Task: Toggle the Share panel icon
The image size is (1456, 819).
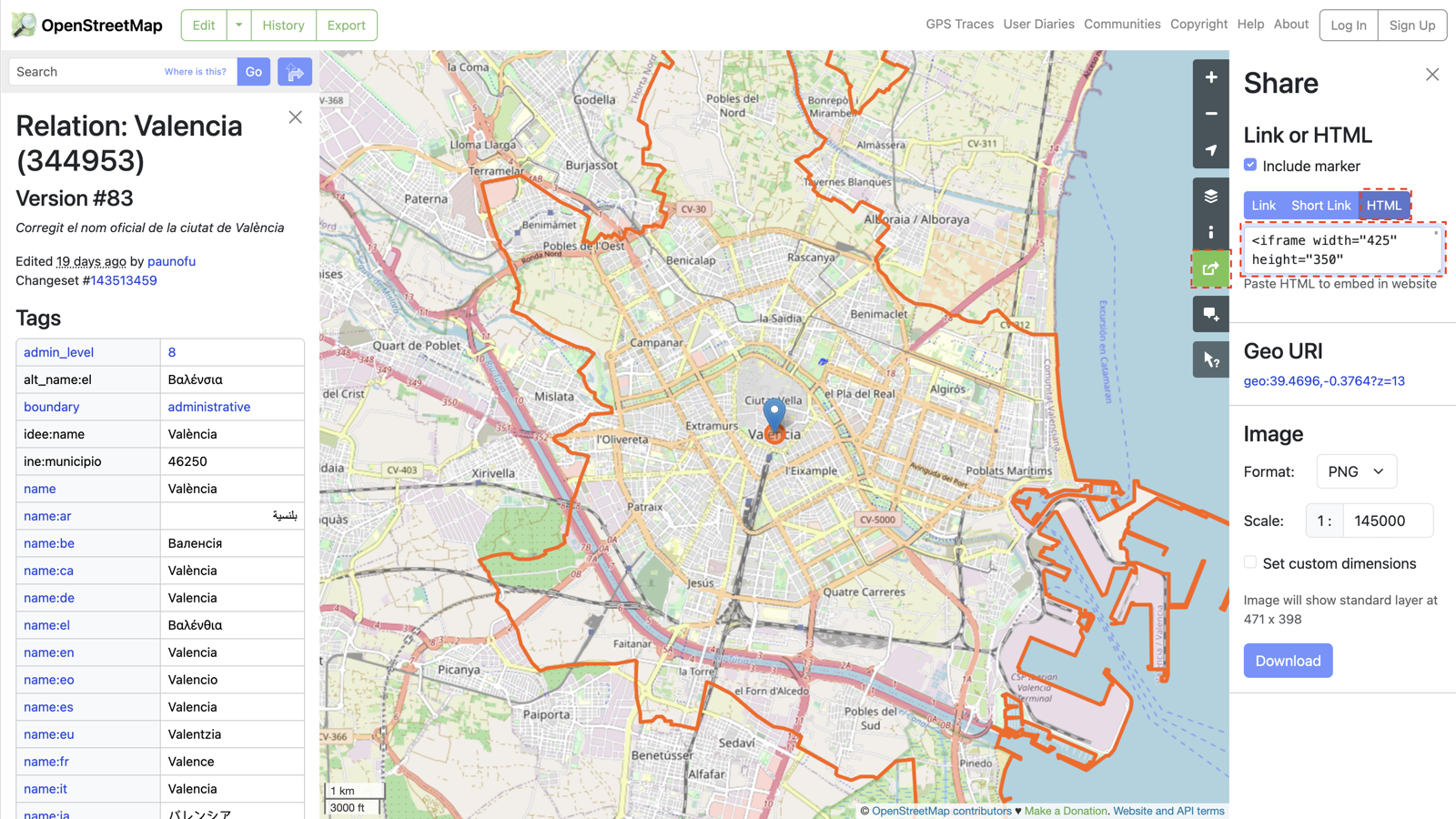Action: coord(1210,268)
